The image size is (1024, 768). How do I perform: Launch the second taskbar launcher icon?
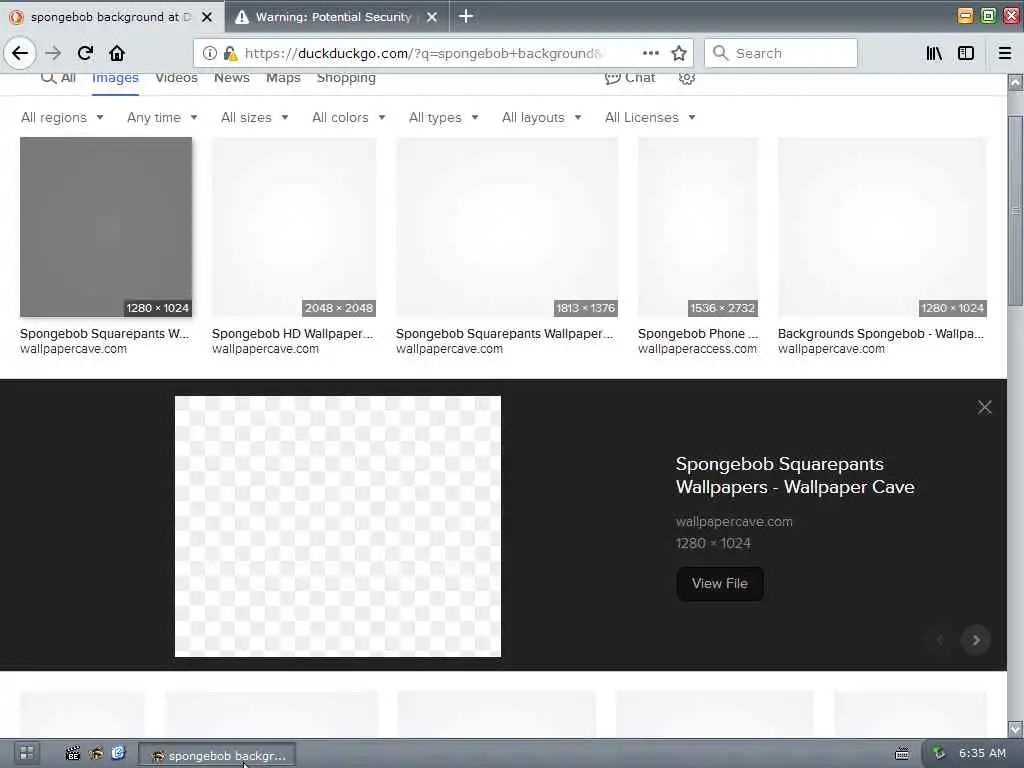[96, 754]
